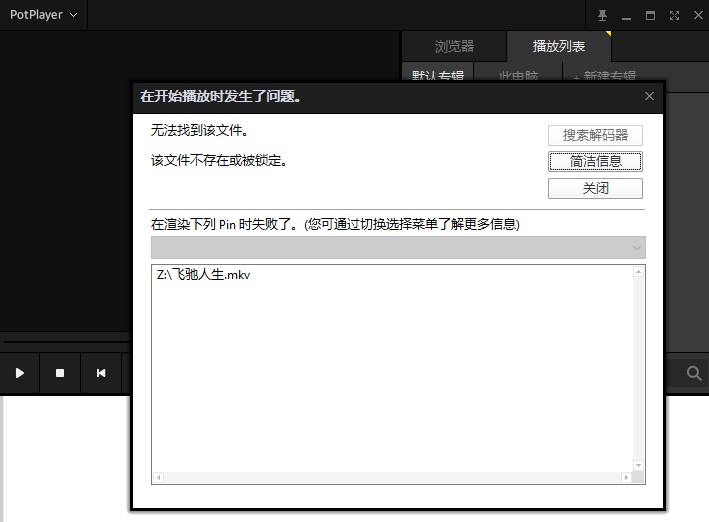Image resolution: width=709 pixels, height=522 pixels.
Task: Toggle fullscreen mode in the title bar
Action: point(674,15)
